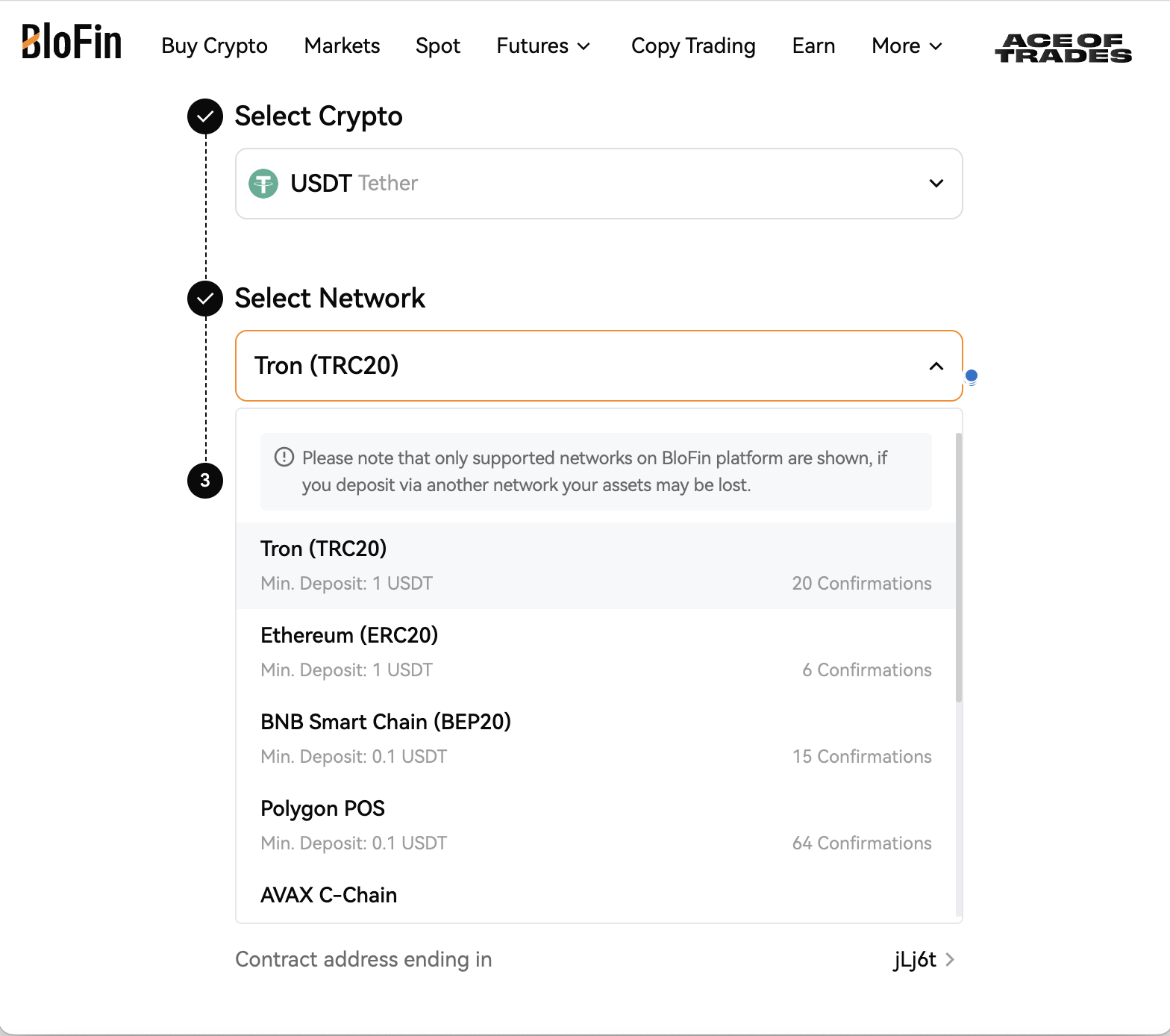The height and width of the screenshot is (1036, 1170).
Task: Click the supported networks warning notice
Action: (596, 472)
